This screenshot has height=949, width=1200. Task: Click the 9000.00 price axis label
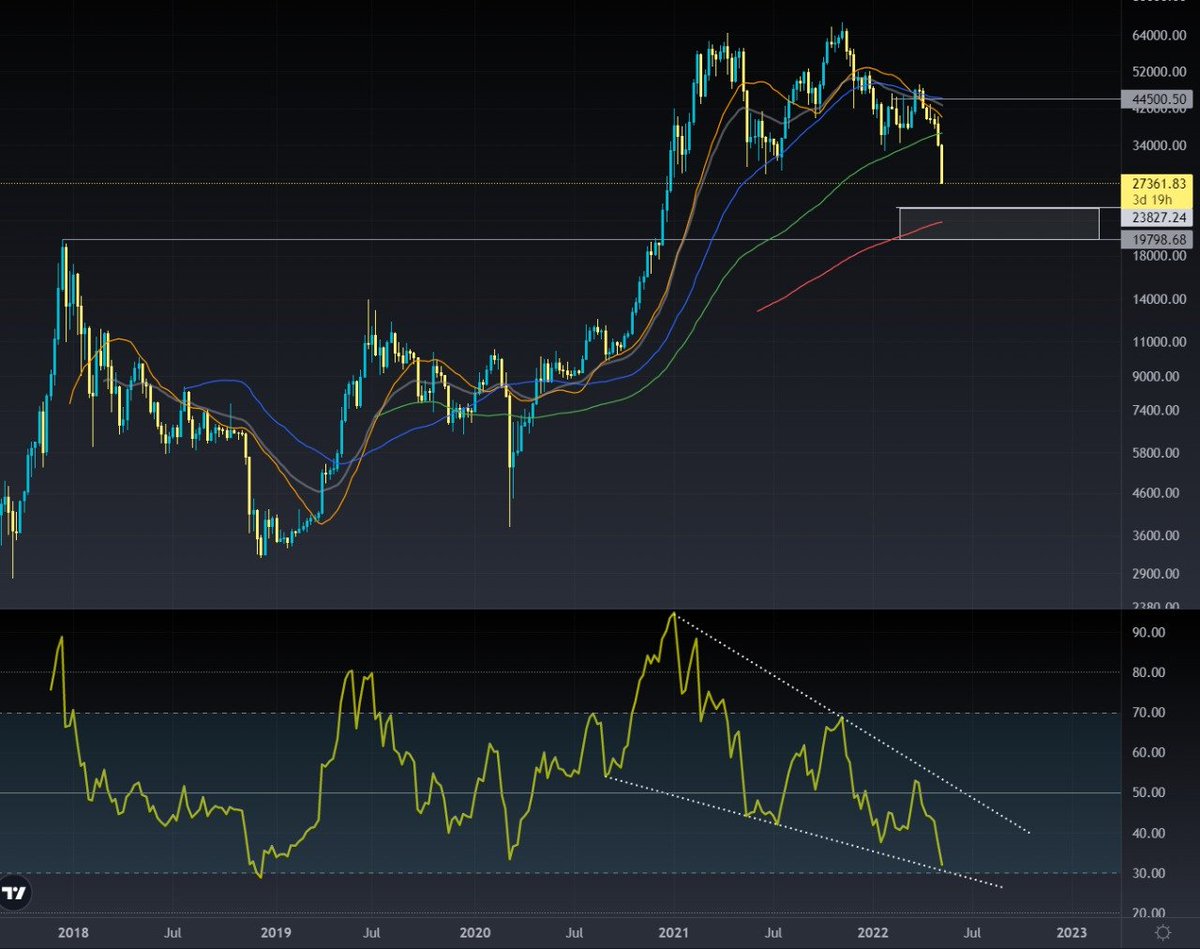point(1156,377)
